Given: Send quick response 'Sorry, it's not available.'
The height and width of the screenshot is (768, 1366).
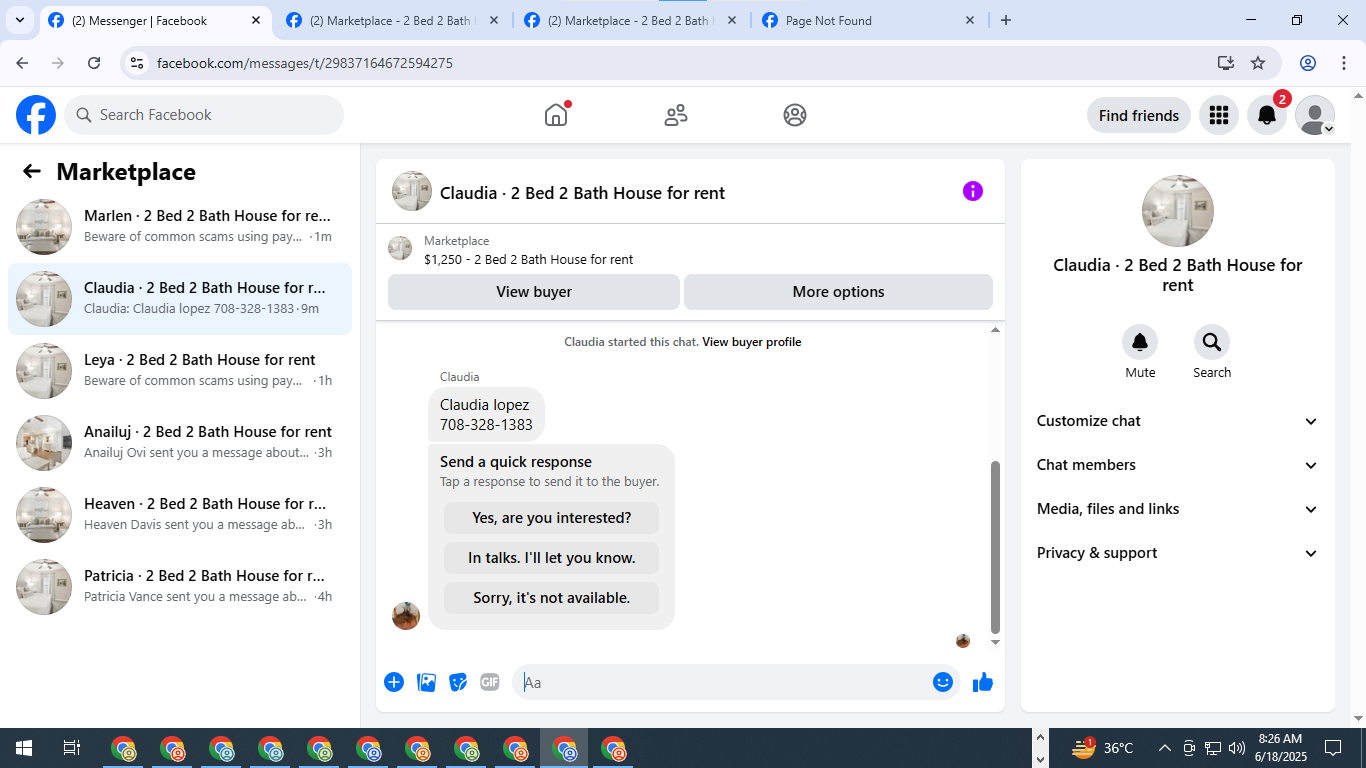Looking at the screenshot, I should [x=552, y=598].
